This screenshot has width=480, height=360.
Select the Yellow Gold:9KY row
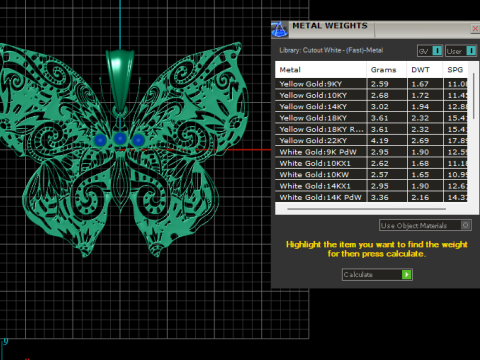pos(371,84)
